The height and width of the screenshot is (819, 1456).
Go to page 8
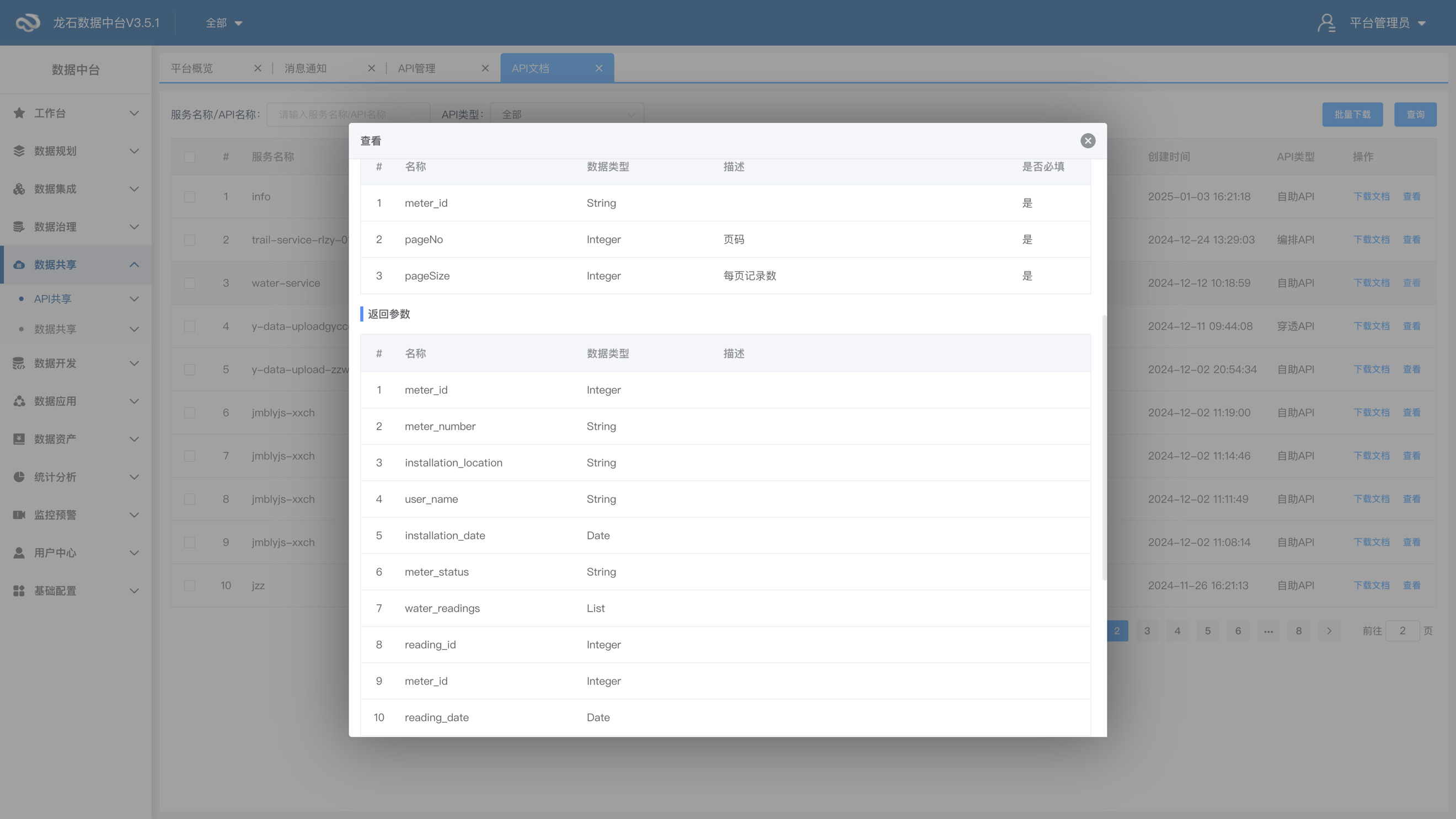(x=1298, y=631)
